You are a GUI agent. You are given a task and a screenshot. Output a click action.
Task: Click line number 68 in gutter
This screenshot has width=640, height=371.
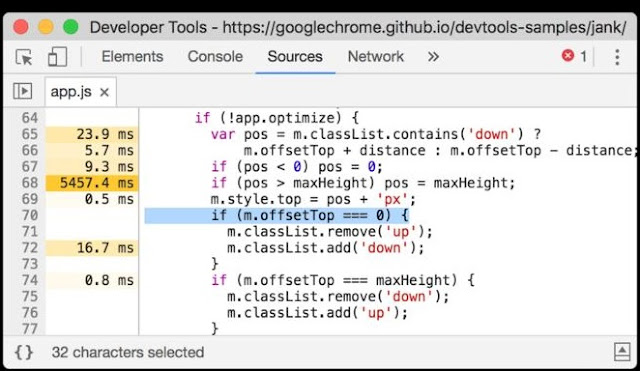click(x=29, y=183)
